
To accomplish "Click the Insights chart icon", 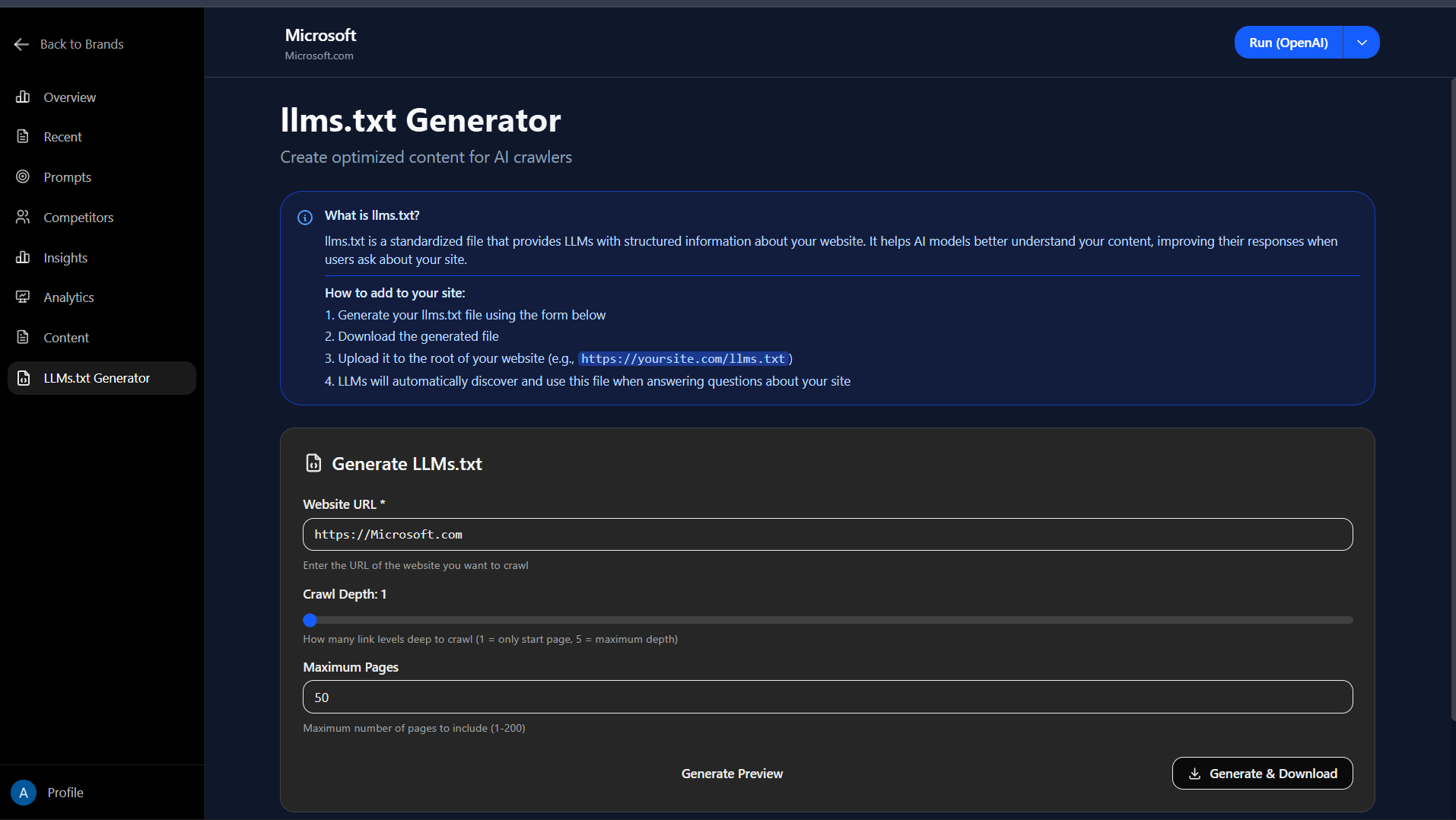I will 23,257.
